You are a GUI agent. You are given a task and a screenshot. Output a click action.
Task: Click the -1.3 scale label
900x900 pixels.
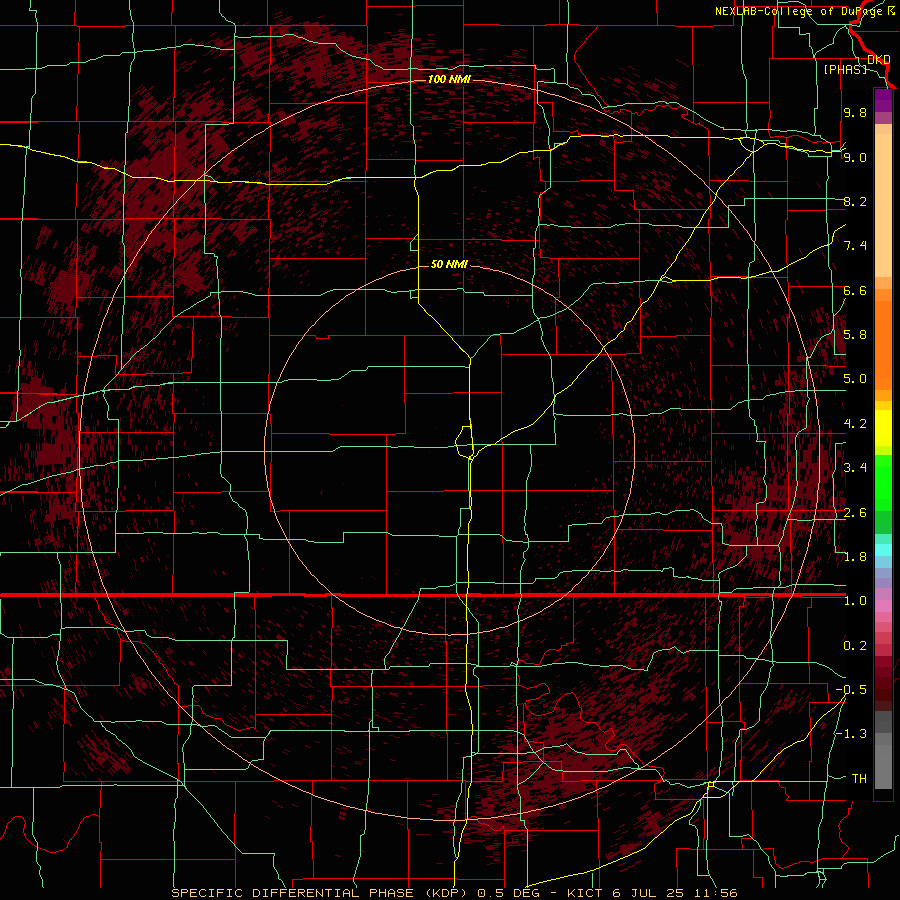tap(851, 734)
